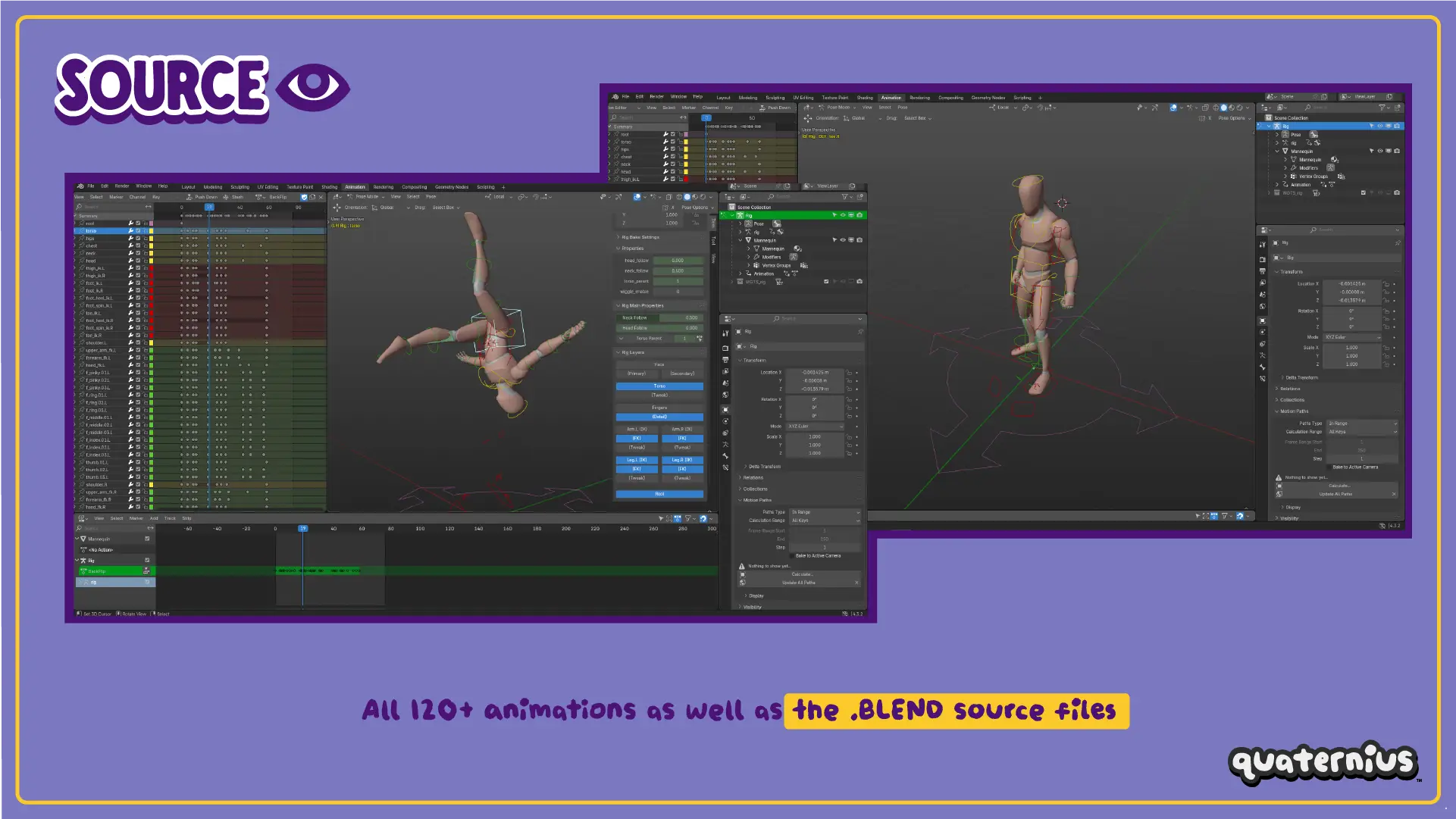
Task: Open Tool properties tab in front window
Action: 725,334
